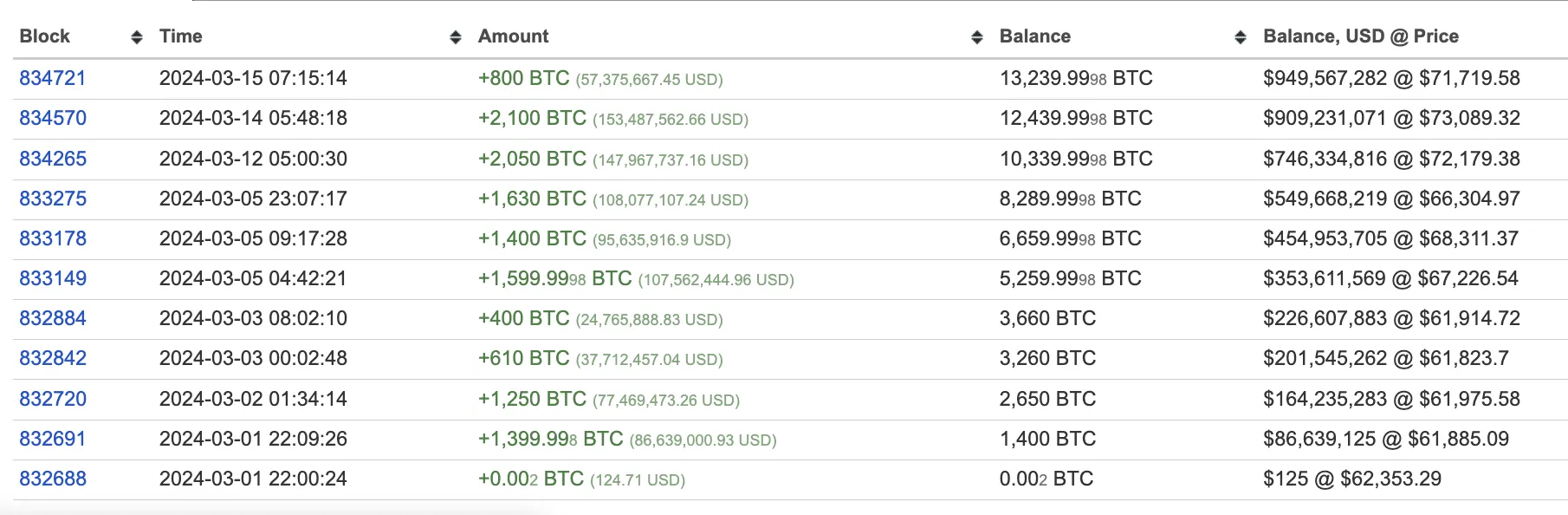Click the Balance column sort arrows
The height and width of the screenshot is (515, 1568).
(1241, 36)
